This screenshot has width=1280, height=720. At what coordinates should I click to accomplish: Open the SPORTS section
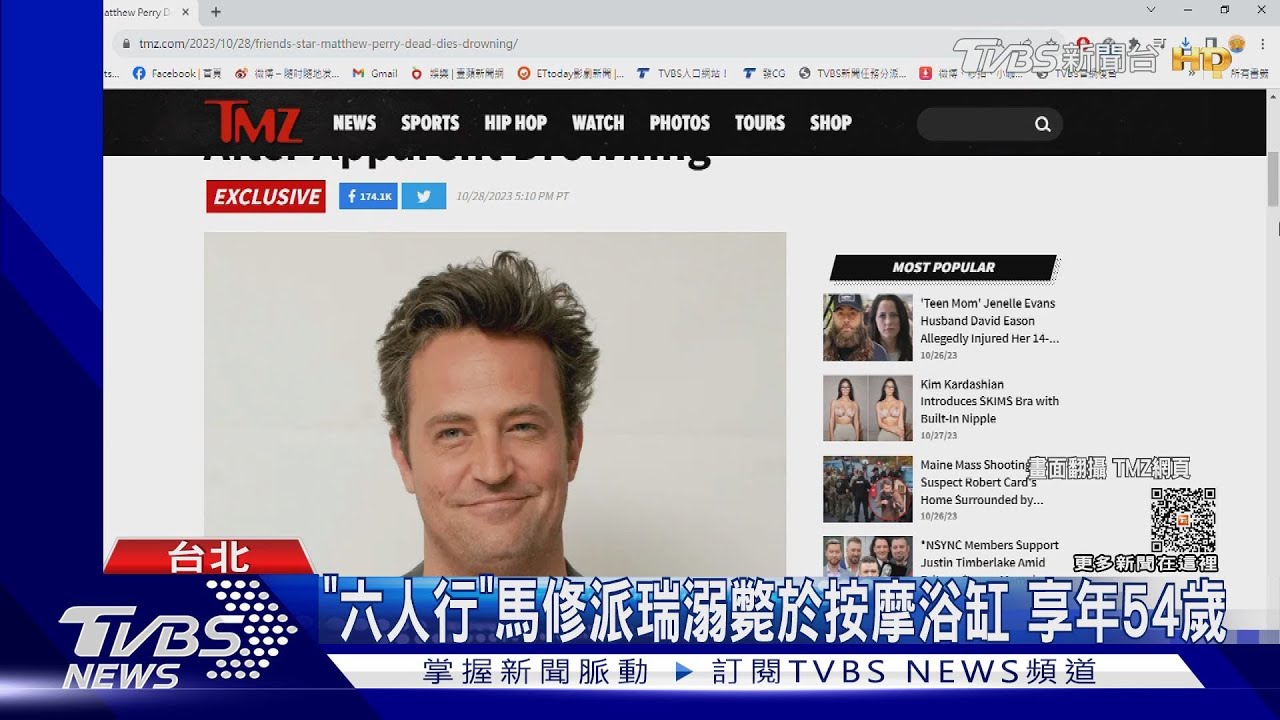(430, 123)
